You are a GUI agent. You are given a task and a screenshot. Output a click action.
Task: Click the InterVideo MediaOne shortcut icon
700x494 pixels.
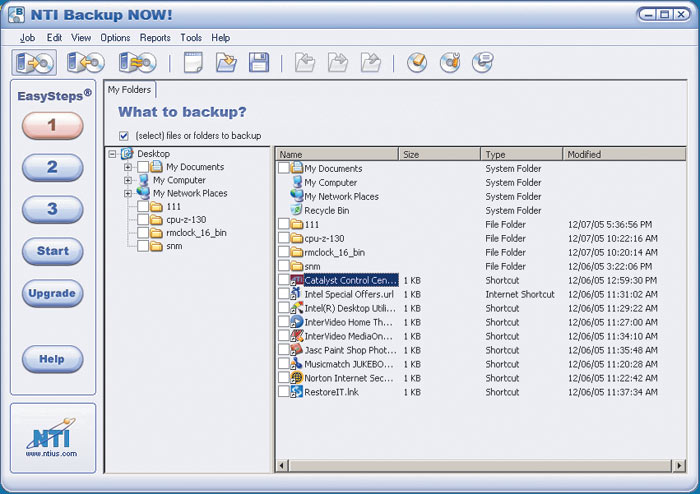click(x=296, y=336)
